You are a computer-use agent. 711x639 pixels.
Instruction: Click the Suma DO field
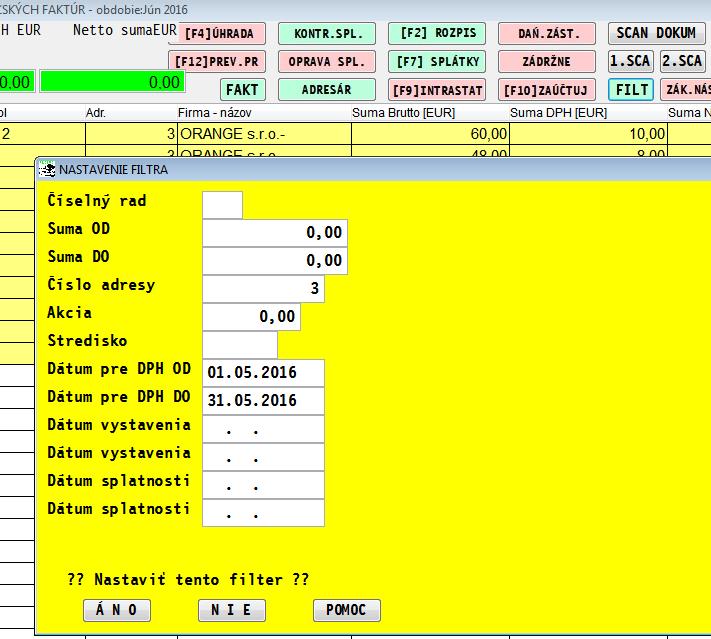click(x=275, y=261)
